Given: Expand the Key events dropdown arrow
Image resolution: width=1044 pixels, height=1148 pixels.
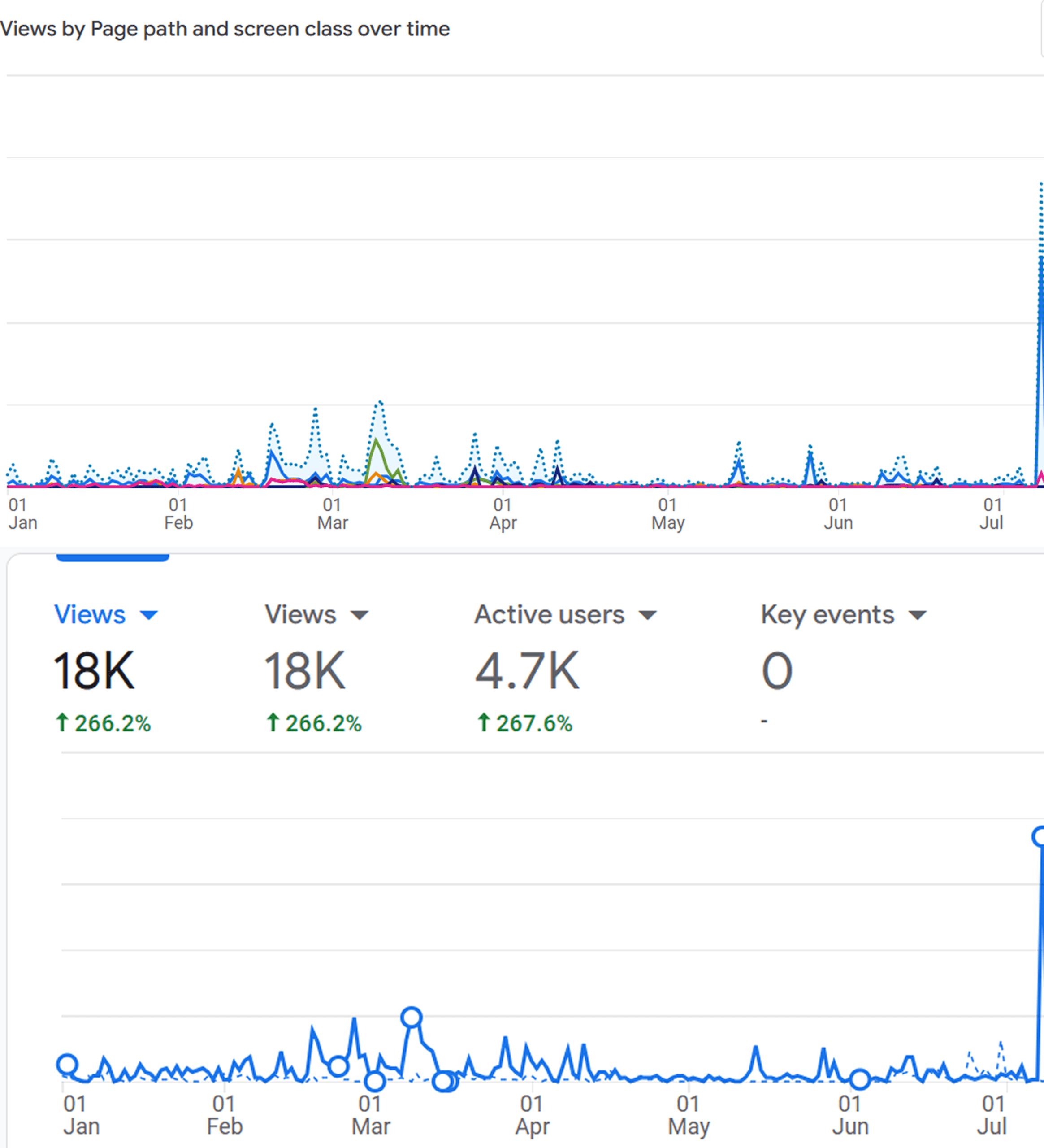Looking at the screenshot, I should (917, 615).
